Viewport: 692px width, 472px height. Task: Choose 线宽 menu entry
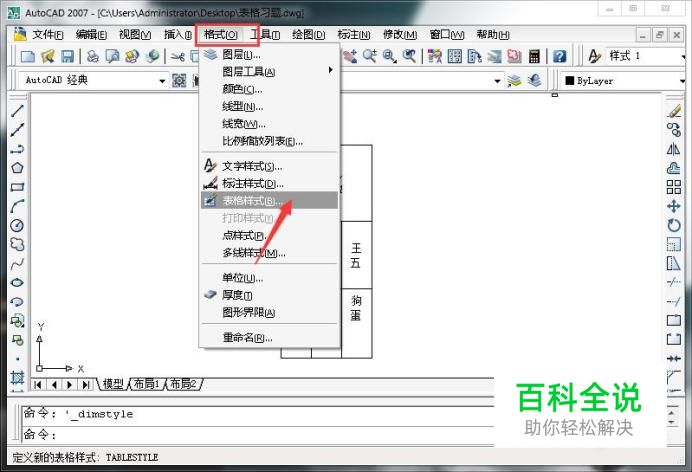coord(269,124)
